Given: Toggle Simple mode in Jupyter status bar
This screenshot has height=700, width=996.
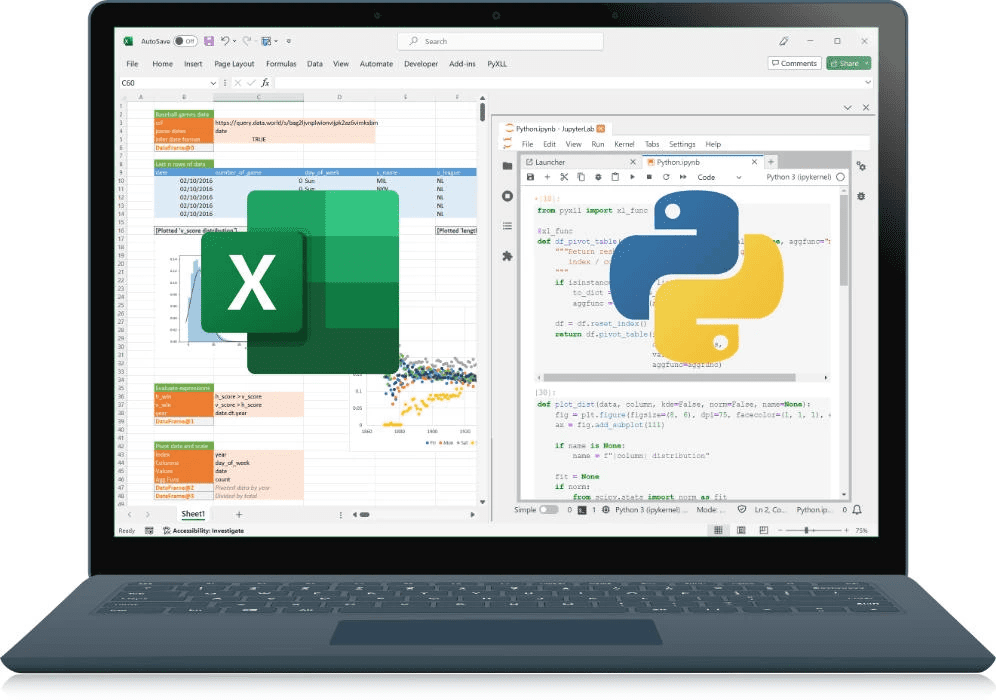Looking at the screenshot, I should (549, 510).
